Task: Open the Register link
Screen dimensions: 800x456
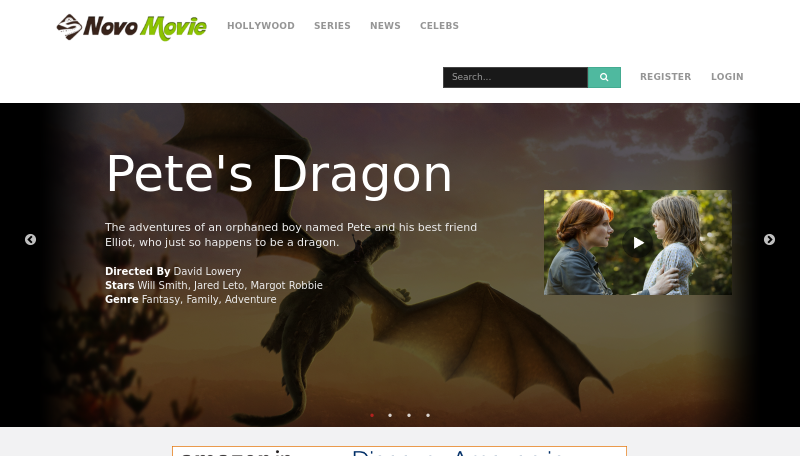Action: pyautogui.click(x=665, y=77)
